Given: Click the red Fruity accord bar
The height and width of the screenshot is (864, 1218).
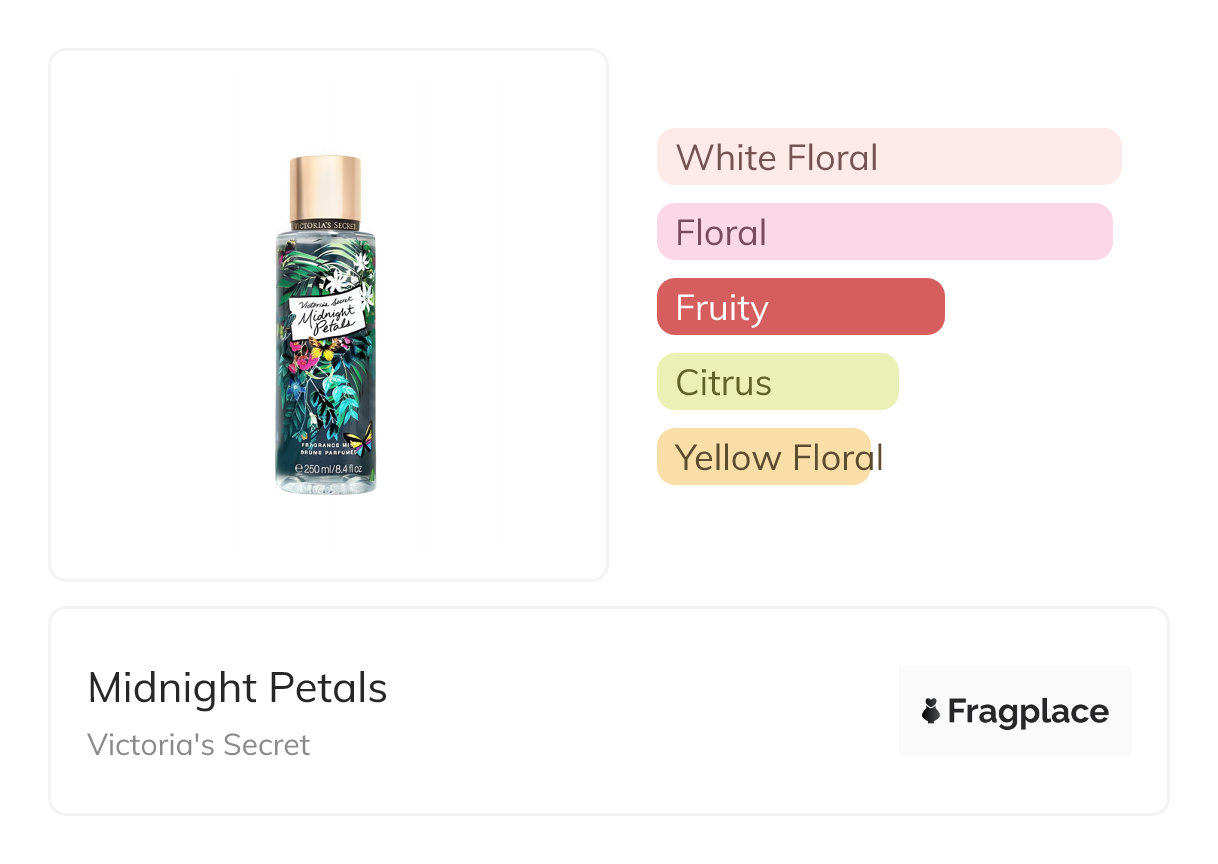Looking at the screenshot, I should (800, 307).
